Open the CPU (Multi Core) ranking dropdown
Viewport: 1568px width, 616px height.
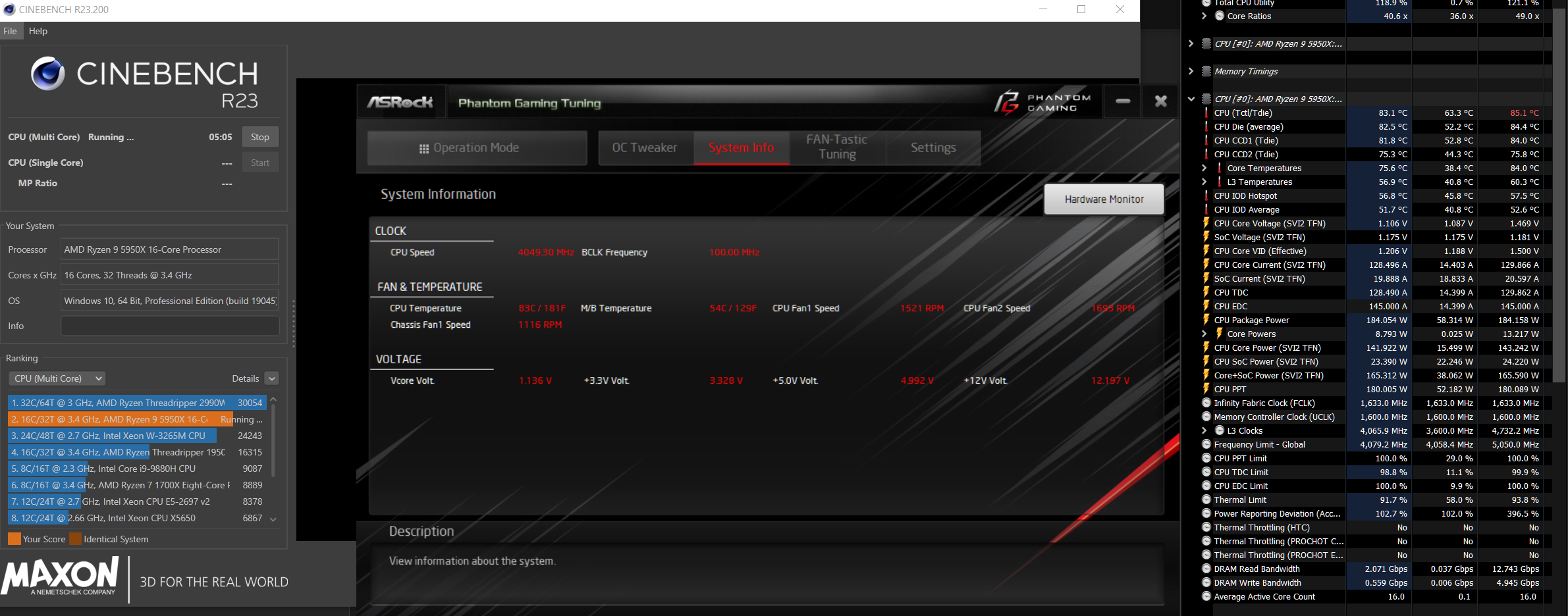click(x=57, y=378)
